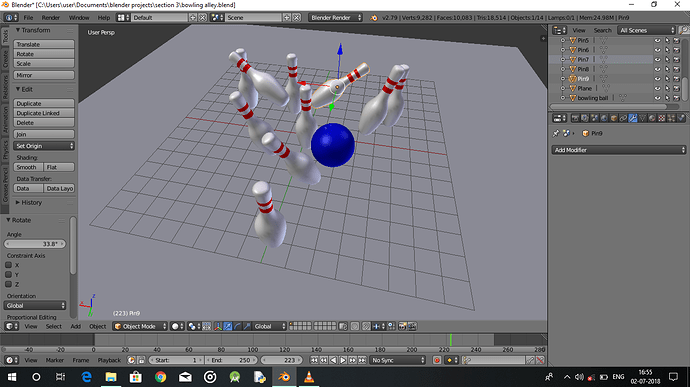Toggle visibility of bowling ball object

tap(657, 98)
